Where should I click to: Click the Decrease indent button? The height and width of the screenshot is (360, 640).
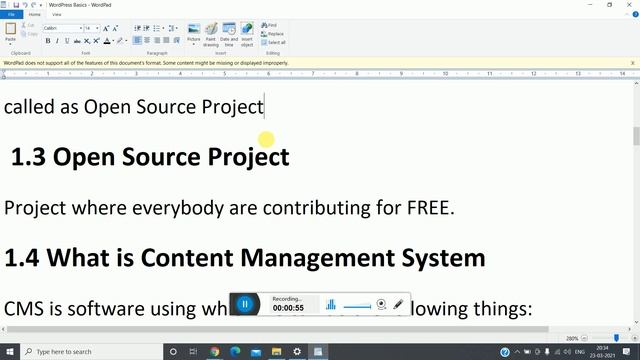tap(138, 28)
